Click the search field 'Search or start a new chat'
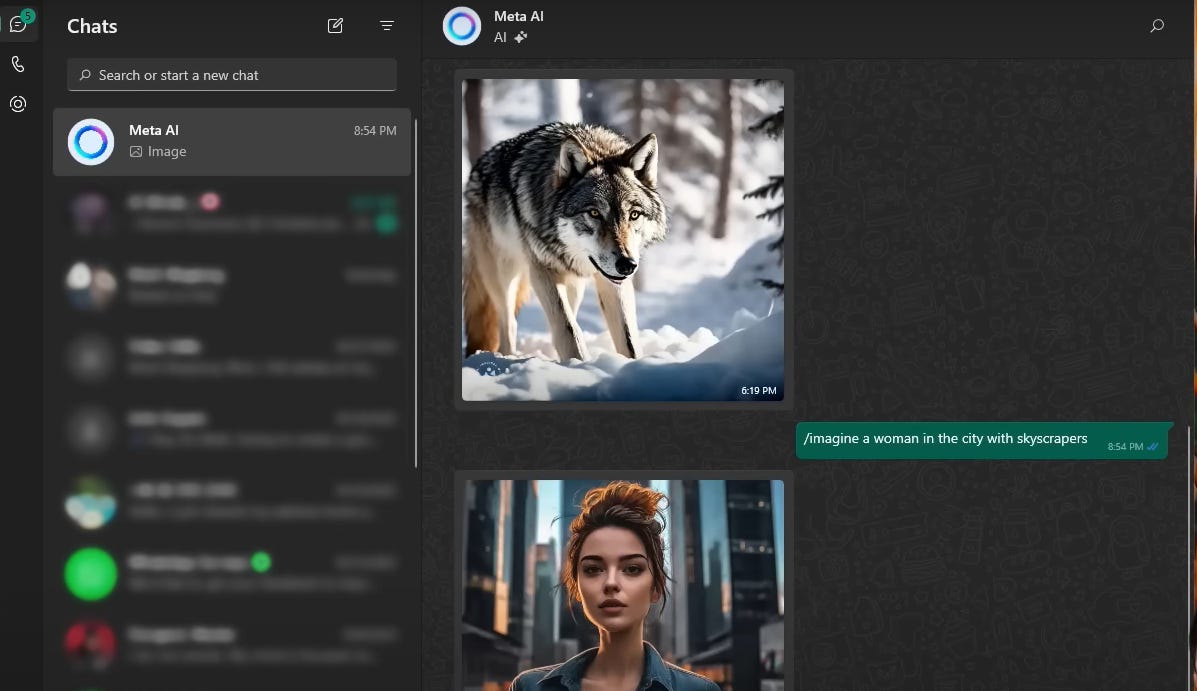 pyautogui.click(x=232, y=75)
